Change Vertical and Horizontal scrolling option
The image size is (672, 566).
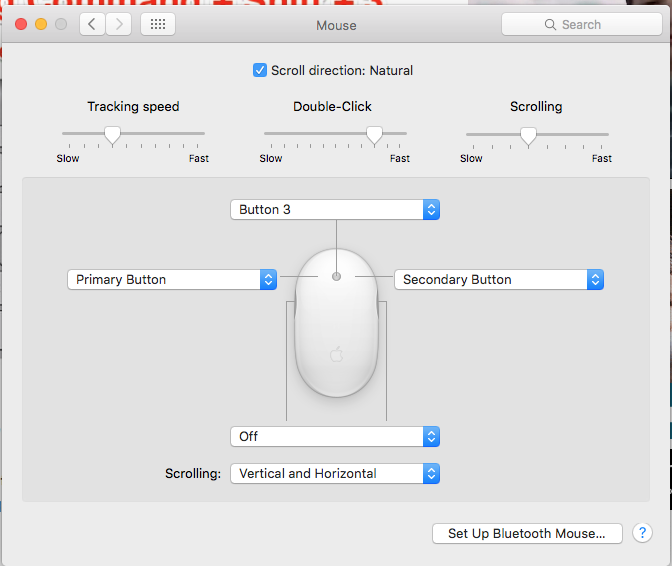[335, 474]
